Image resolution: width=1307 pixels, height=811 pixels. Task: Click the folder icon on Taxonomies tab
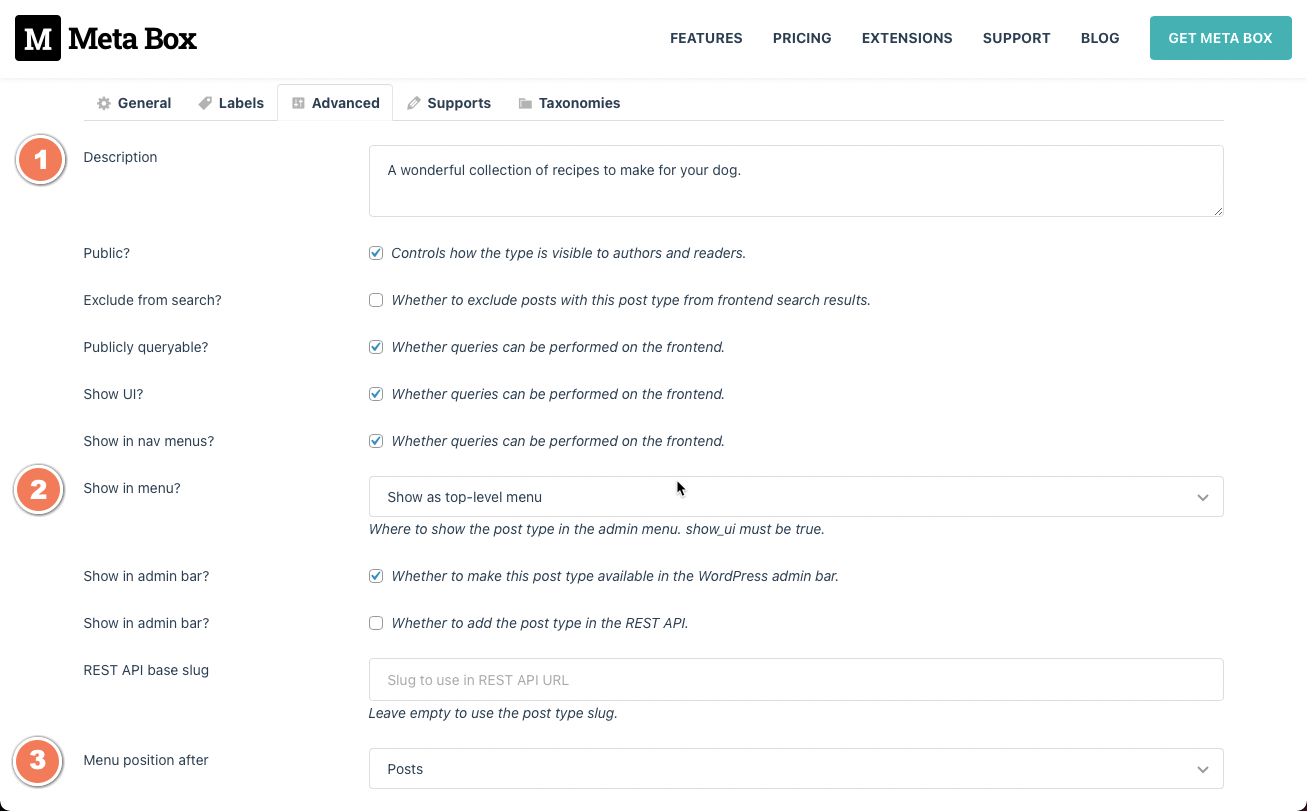525,103
